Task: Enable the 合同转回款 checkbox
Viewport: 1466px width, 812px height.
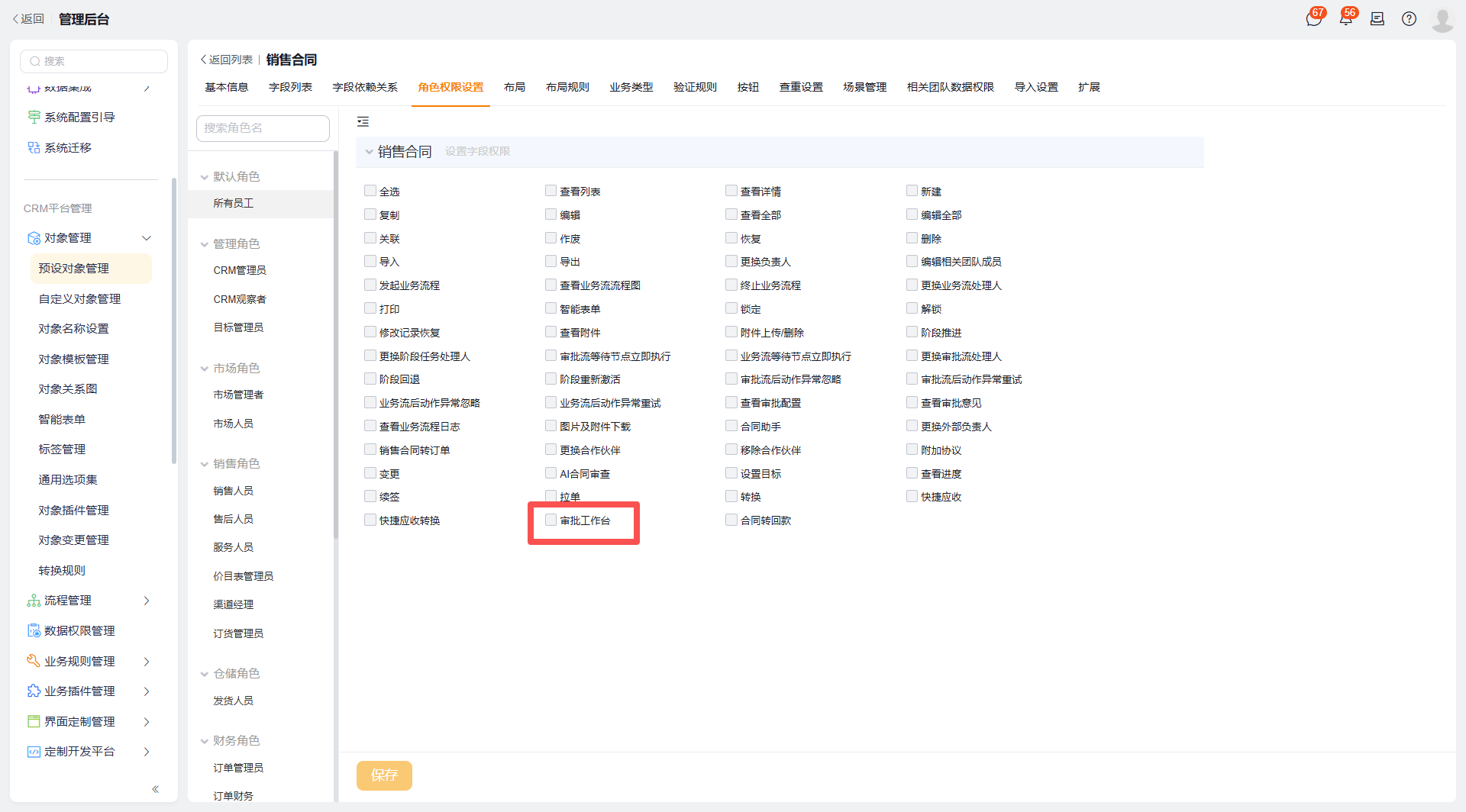Action: click(731, 520)
